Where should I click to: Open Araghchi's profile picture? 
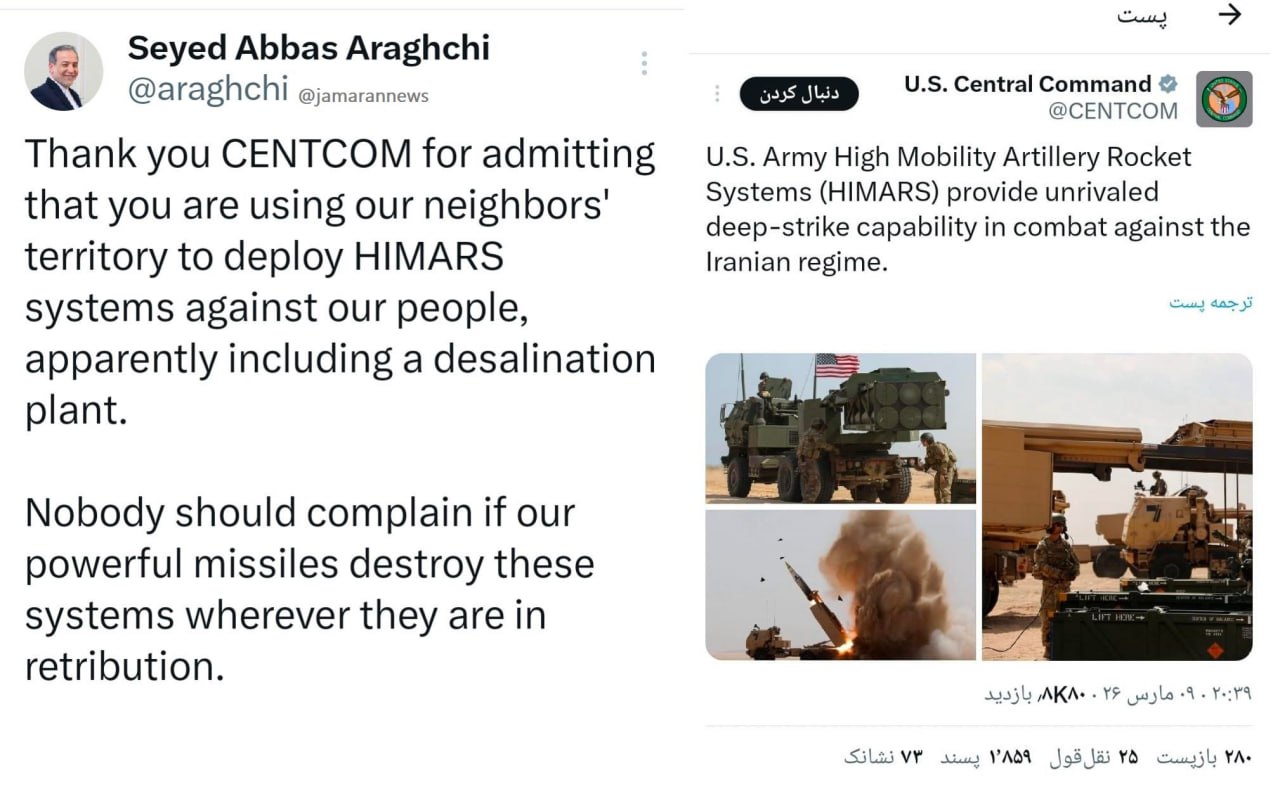[63, 71]
